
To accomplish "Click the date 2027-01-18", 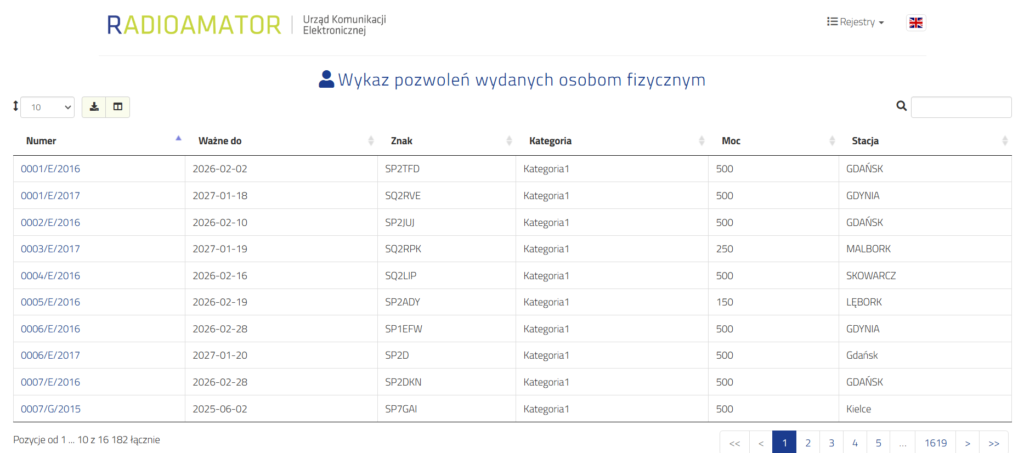I will (x=220, y=196).
